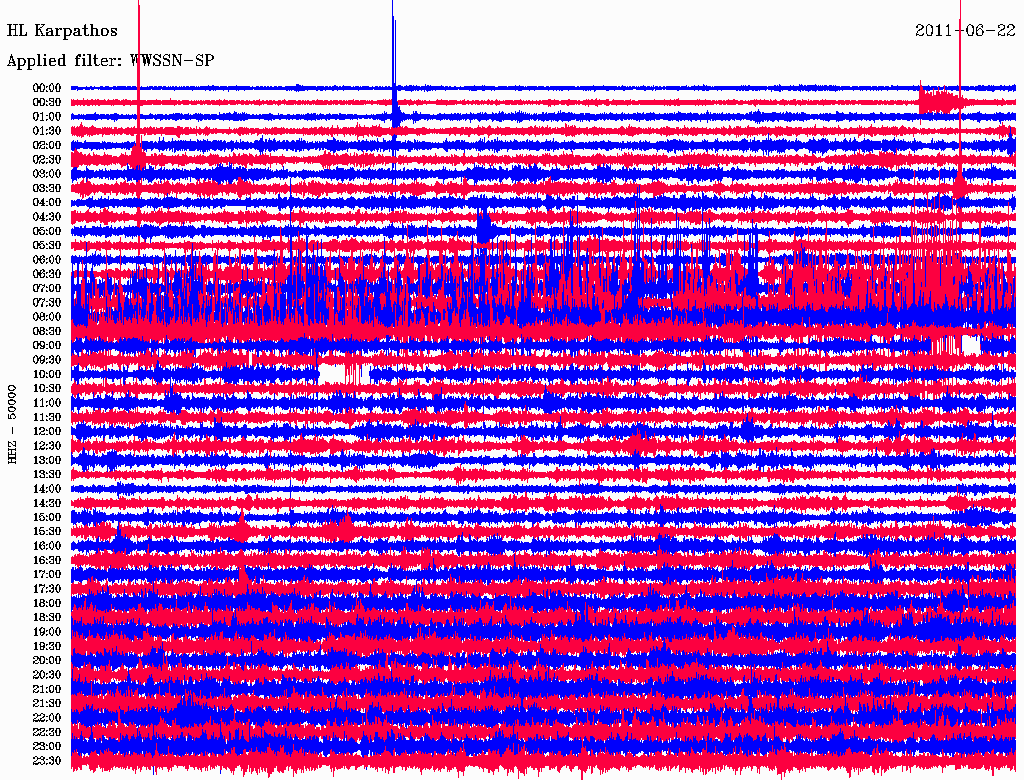Select the 09:00 time label

pyautogui.click(x=47, y=346)
